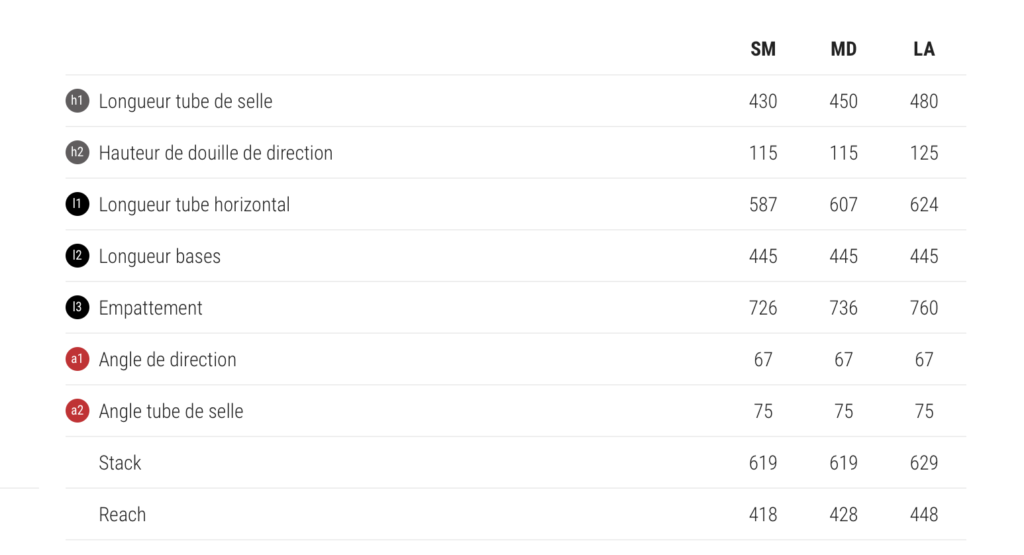Click the Reach row label
The height and width of the screenshot is (555, 1024).
[x=122, y=515]
